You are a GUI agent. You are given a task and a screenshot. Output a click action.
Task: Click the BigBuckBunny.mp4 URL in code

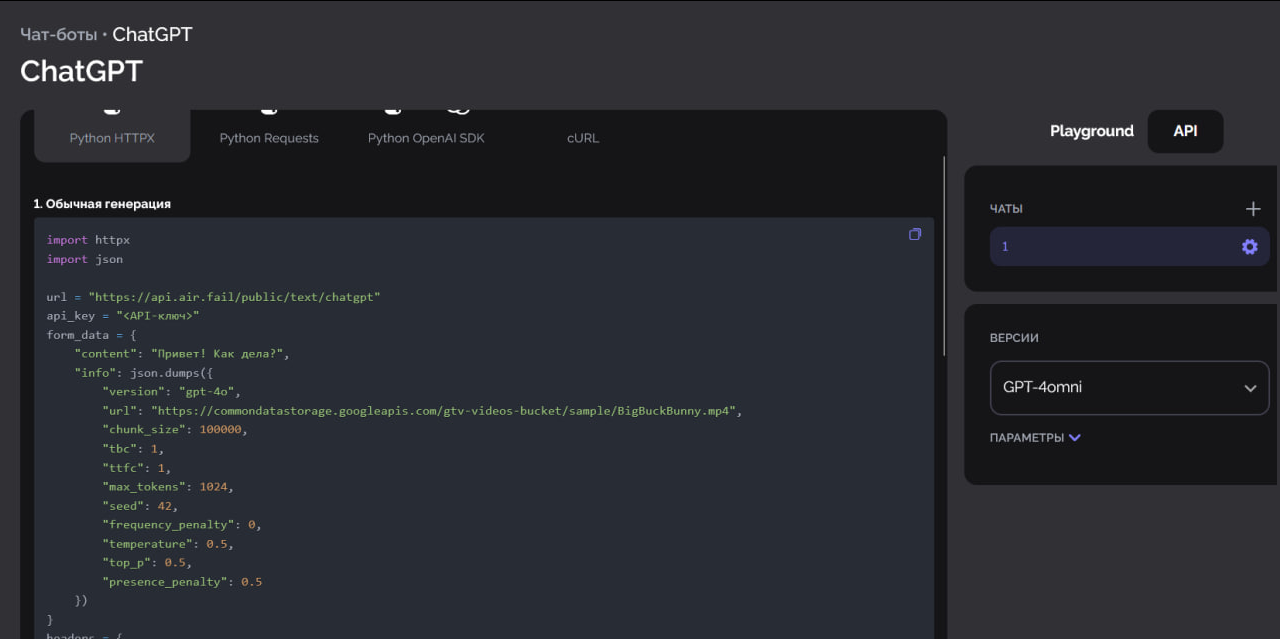pyautogui.click(x=444, y=411)
